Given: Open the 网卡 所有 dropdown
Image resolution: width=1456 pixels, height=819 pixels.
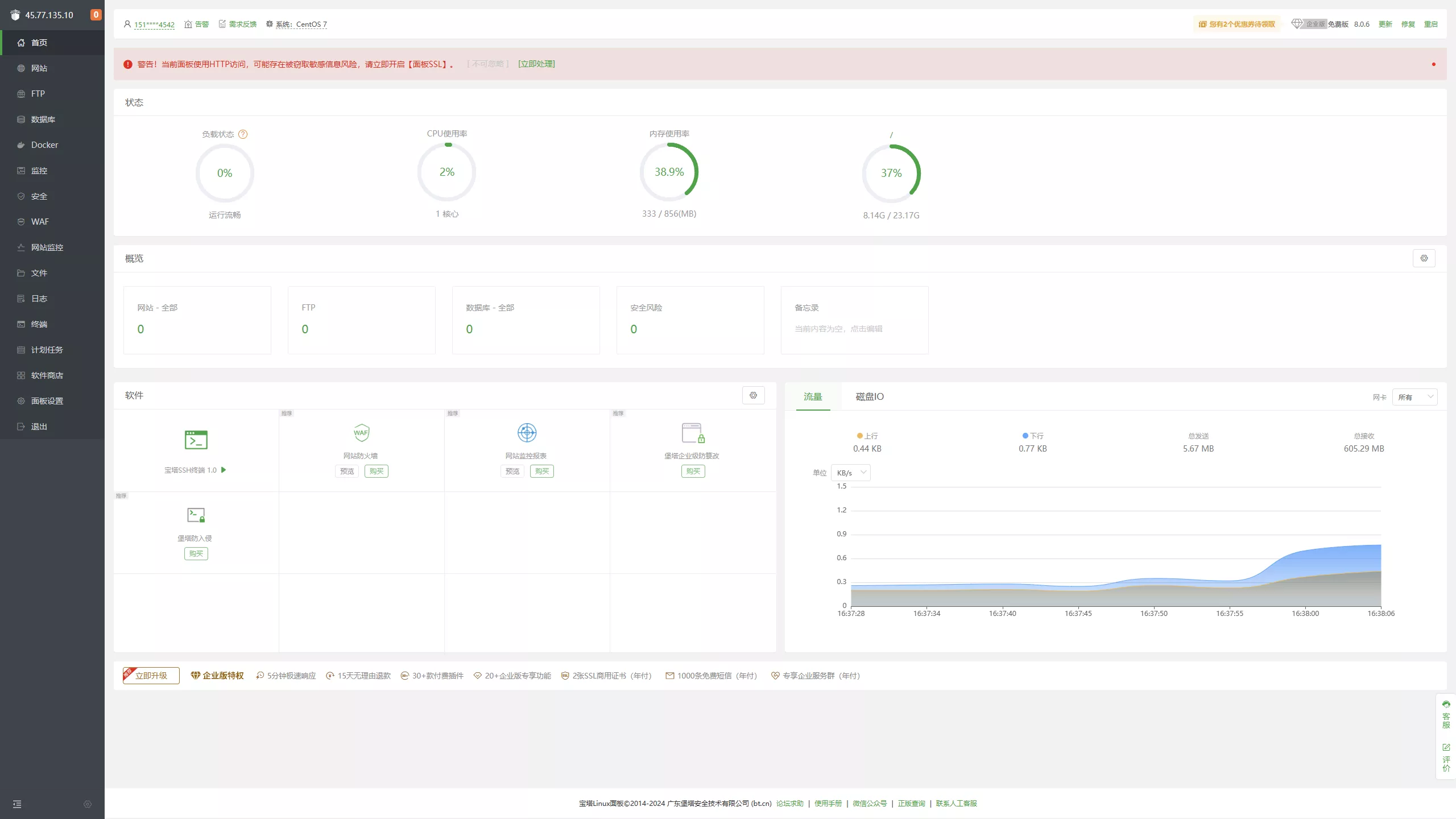Looking at the screenshot, I should click(1415, 396).
